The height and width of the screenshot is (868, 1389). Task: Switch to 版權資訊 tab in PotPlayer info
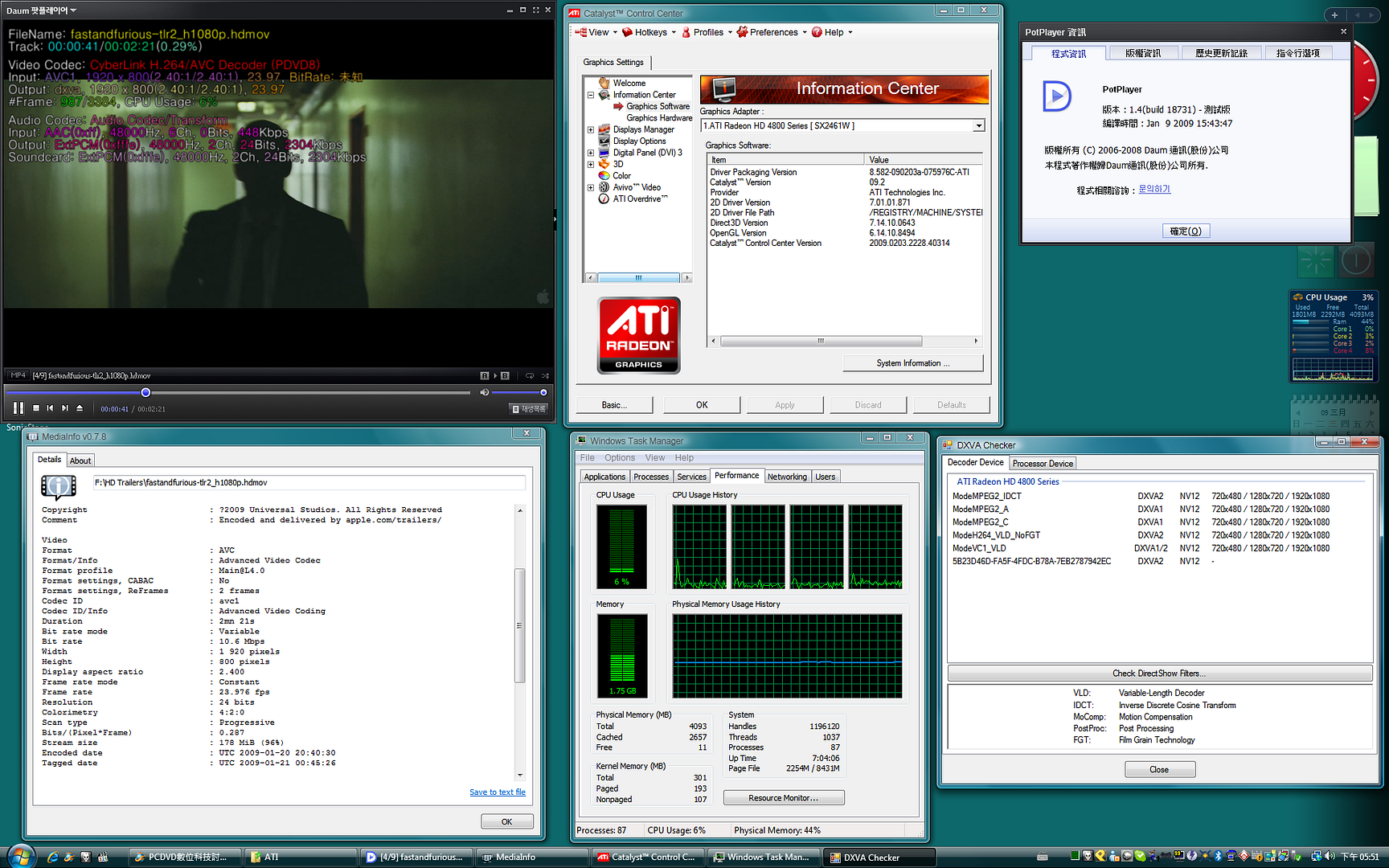pyautogui.click(x=1142, y=53)
